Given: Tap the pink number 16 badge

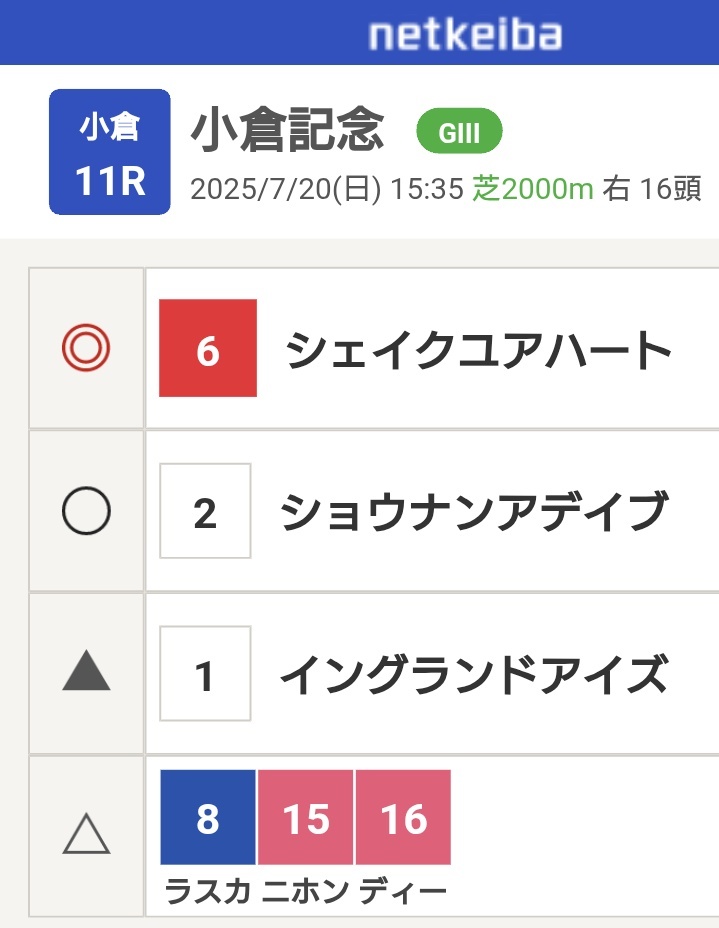Looking at the screenshot, I should [404, 817].
